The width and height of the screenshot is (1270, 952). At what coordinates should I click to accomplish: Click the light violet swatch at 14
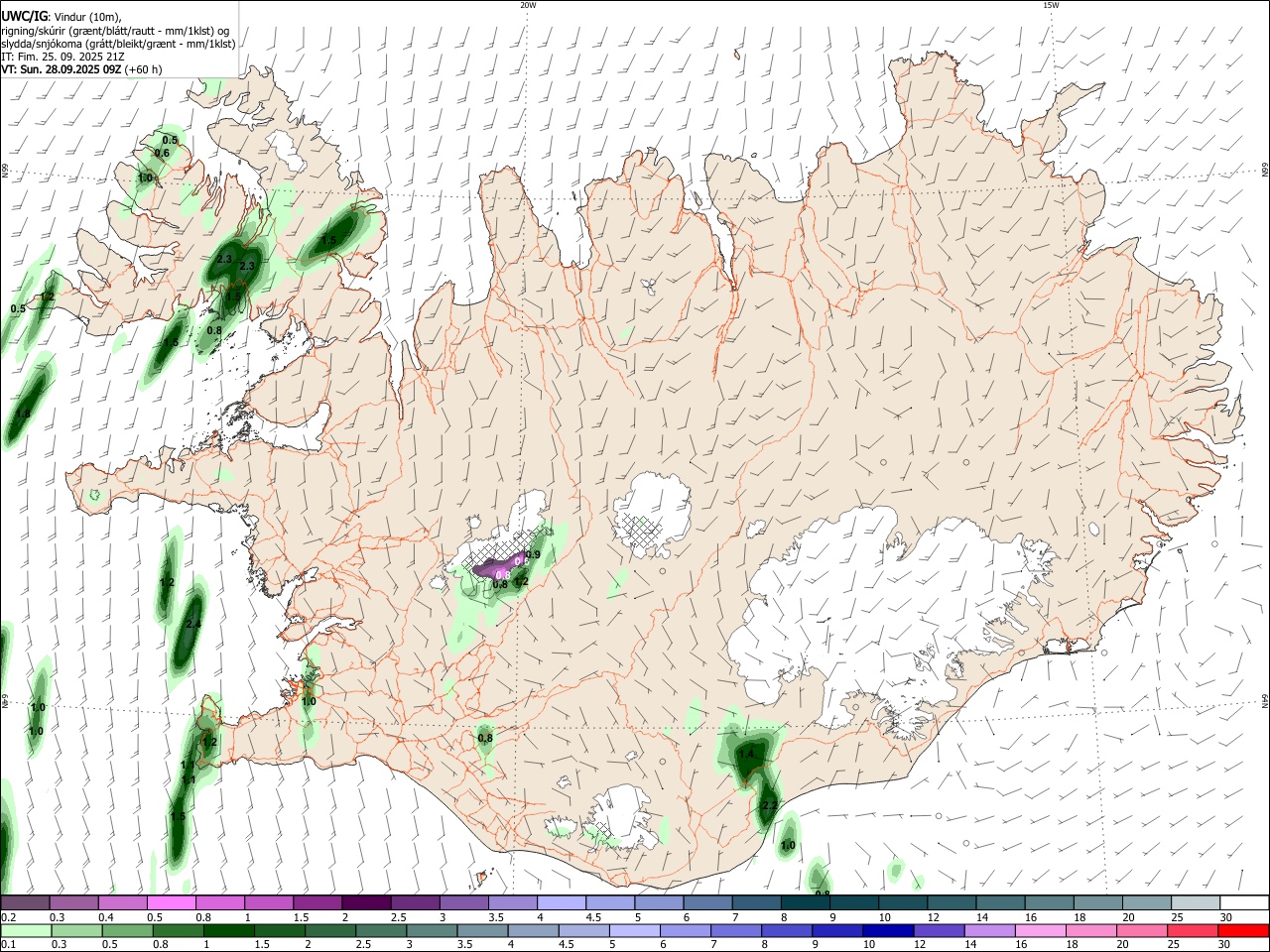point(989,930)
